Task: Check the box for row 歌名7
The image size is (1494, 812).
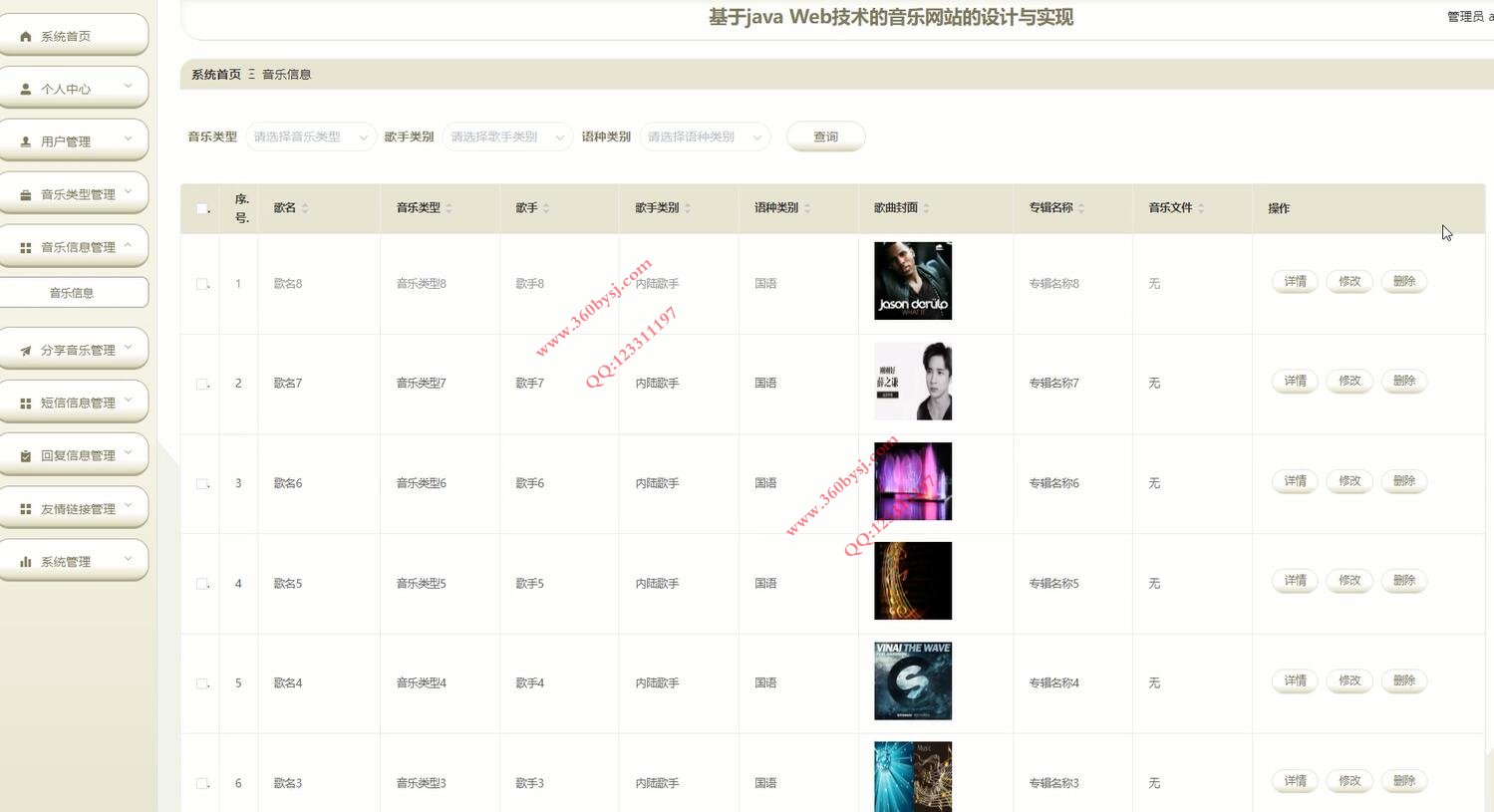Action: [x=202, y=384]
